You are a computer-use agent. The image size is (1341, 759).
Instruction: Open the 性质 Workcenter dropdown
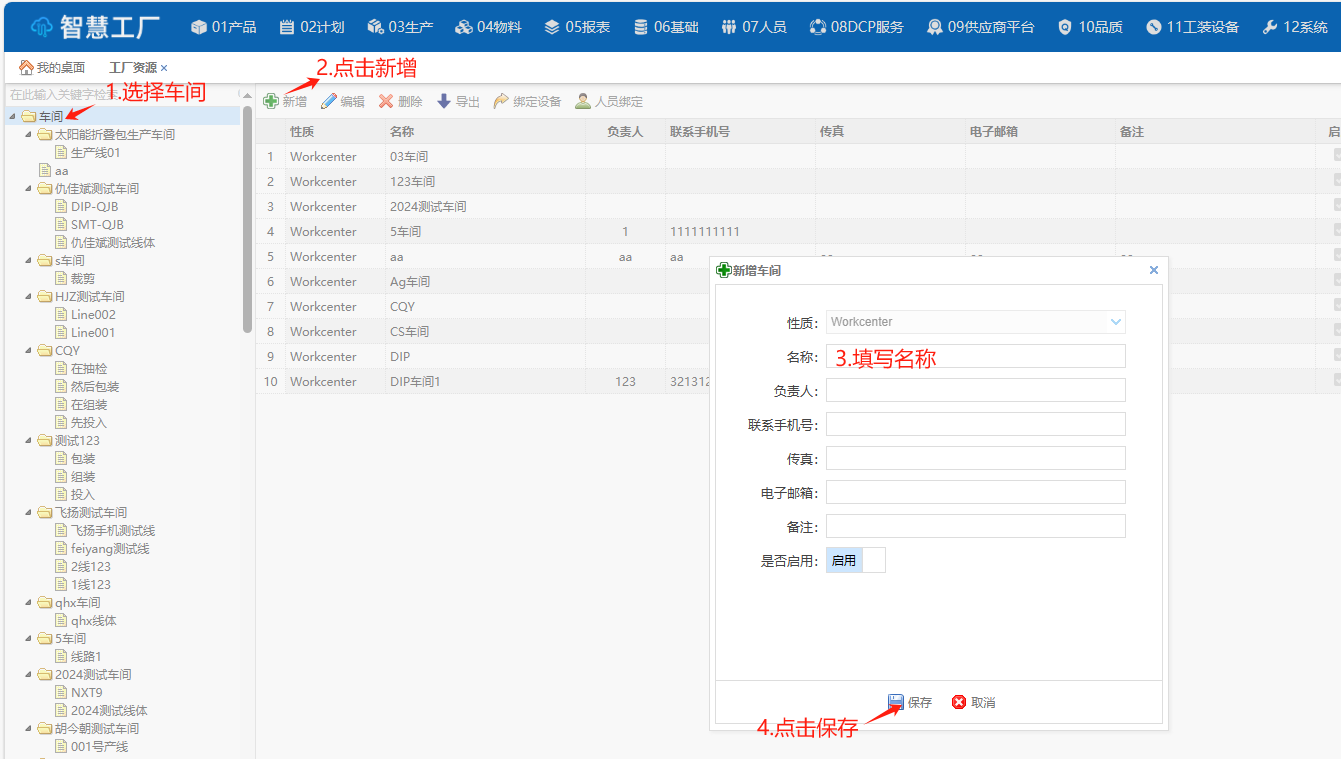[1116, 322]
